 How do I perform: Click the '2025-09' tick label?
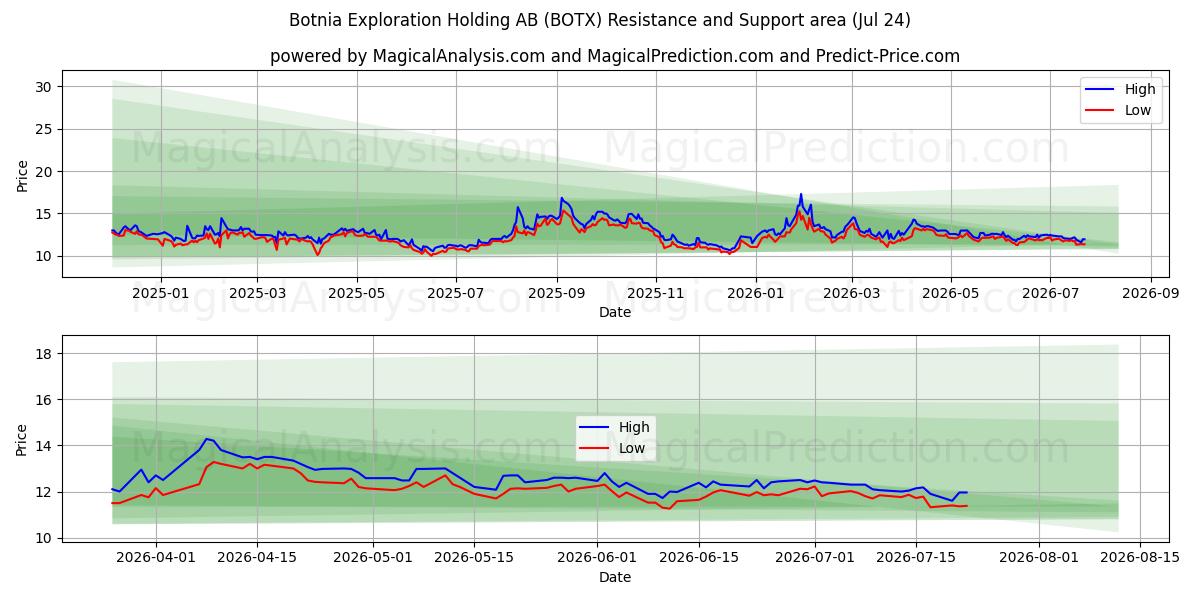[x=557, y=294]
